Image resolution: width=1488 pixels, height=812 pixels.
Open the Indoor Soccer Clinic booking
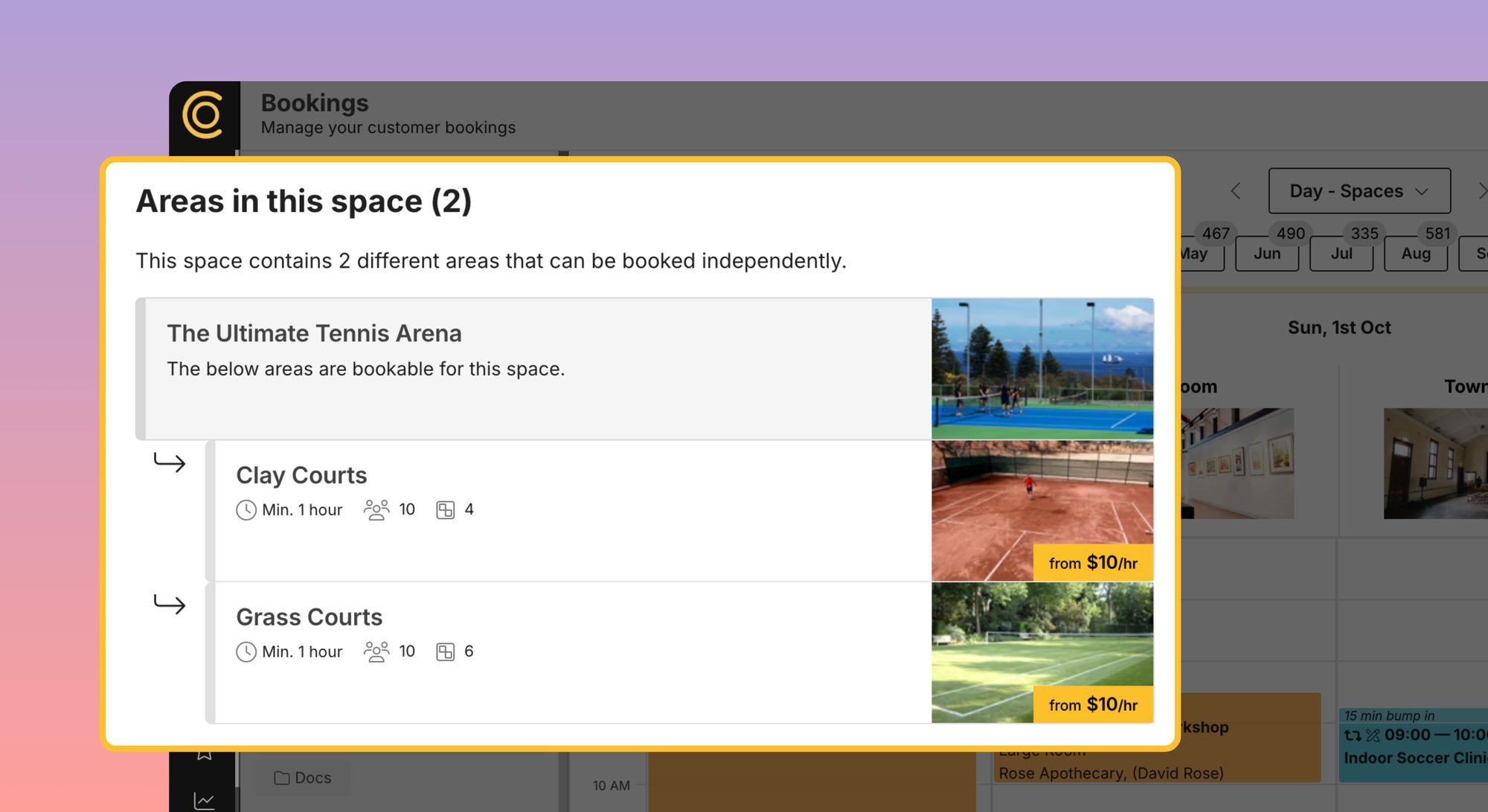click(x=1414, y=746)
